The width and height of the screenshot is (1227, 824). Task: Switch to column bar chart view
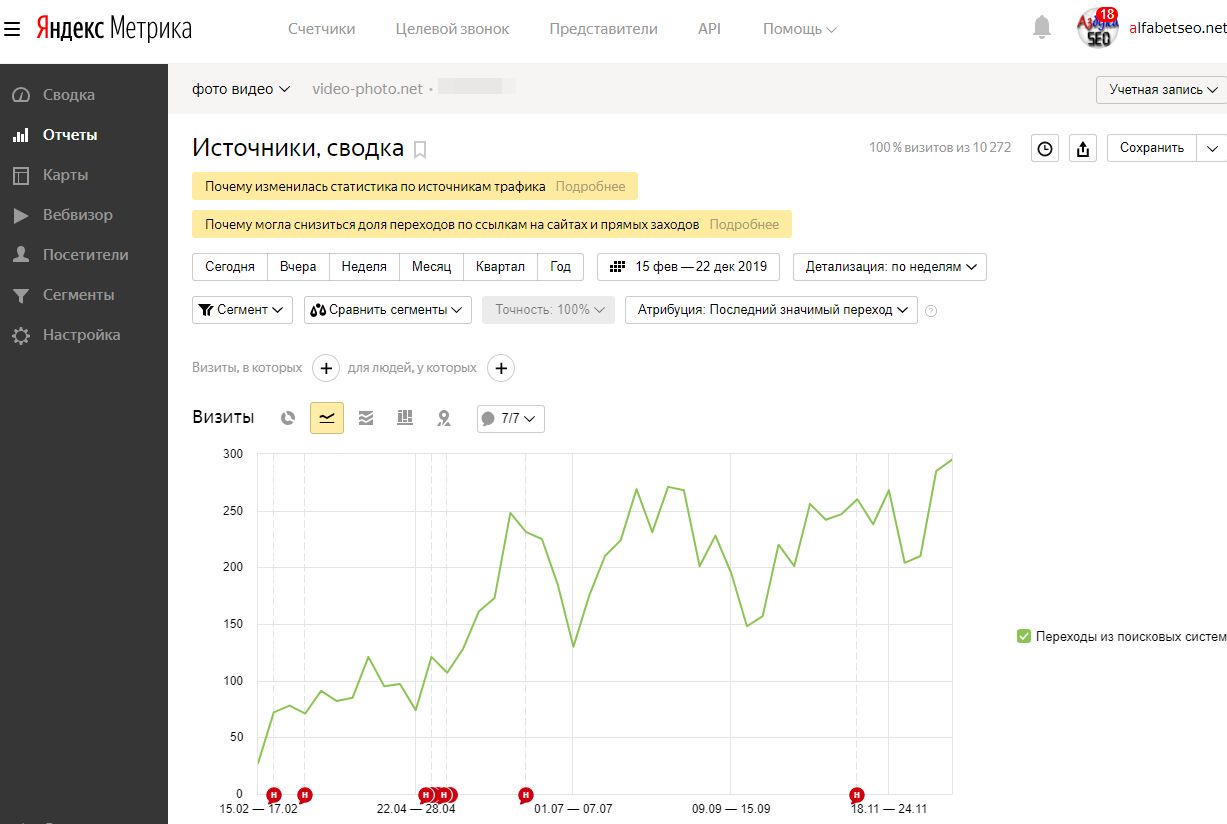405,418
